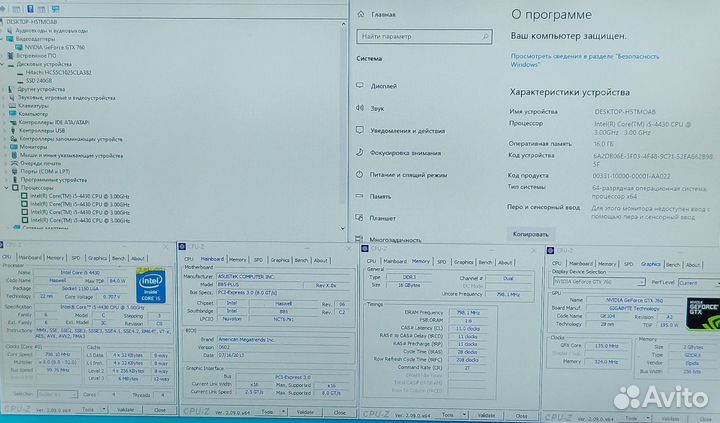Click the Видеоадаптеры display adapter icon
This screenshot has height=423, width=720.
pos(10,39)
